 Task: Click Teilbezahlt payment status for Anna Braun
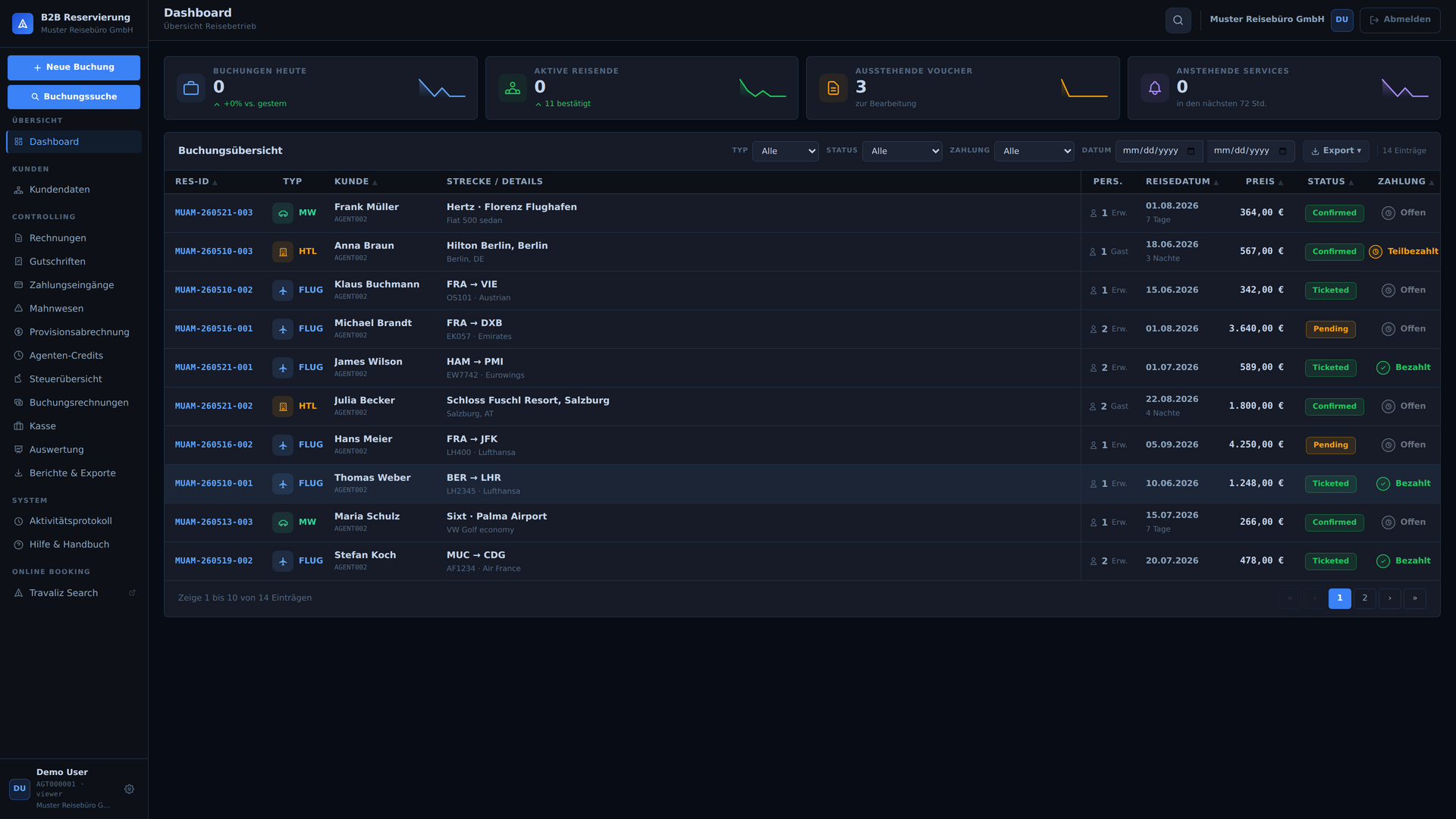(x=1404, y=252)
